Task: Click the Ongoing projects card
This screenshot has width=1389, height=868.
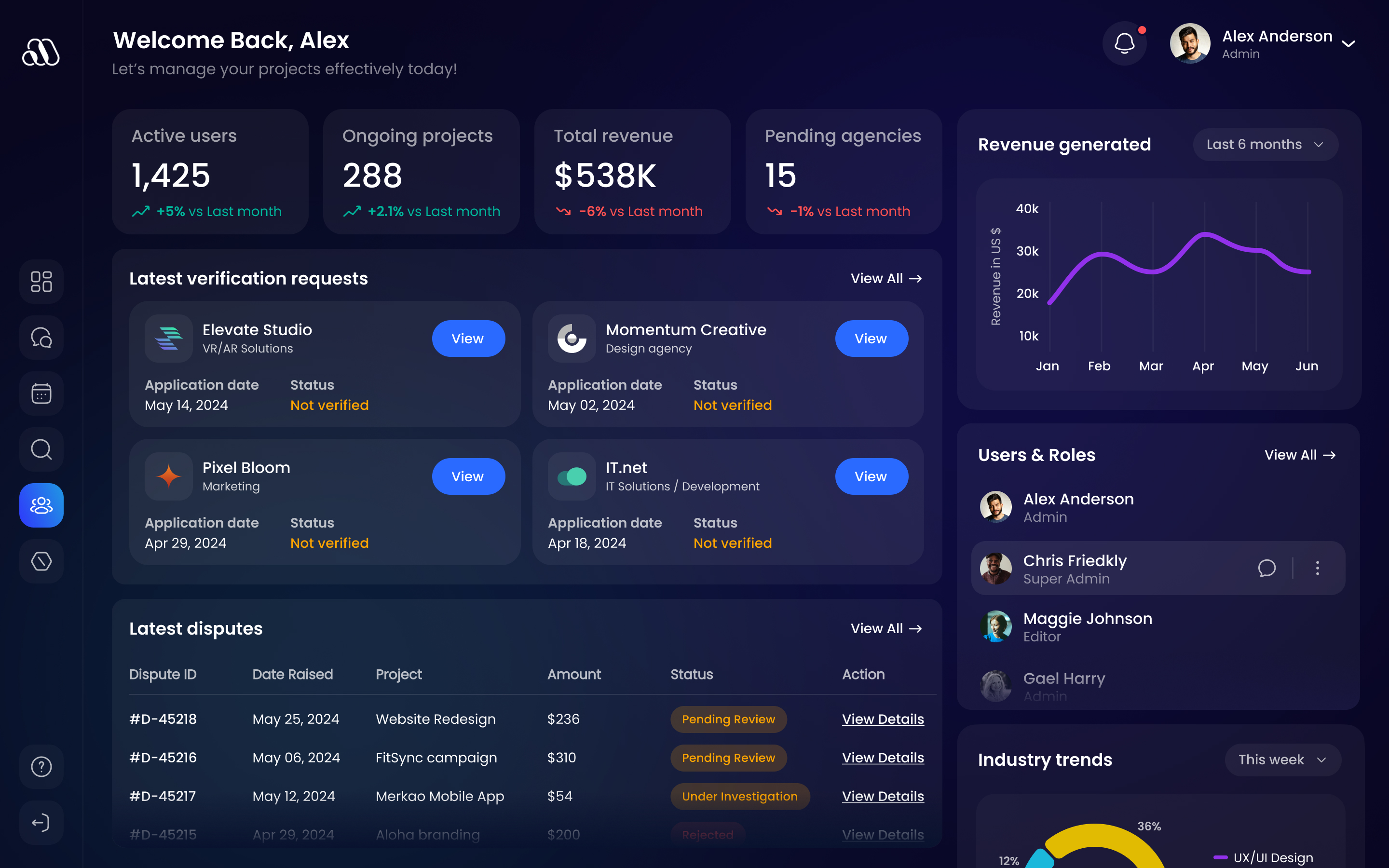Action: tap(422, 172)
